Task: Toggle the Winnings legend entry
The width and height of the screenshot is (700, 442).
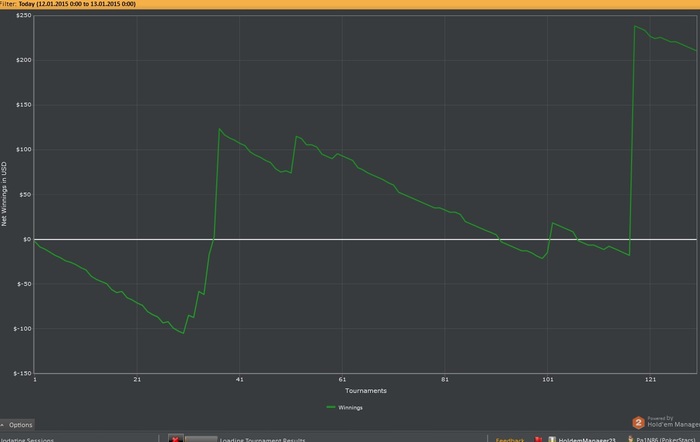Action: point(345,407)
